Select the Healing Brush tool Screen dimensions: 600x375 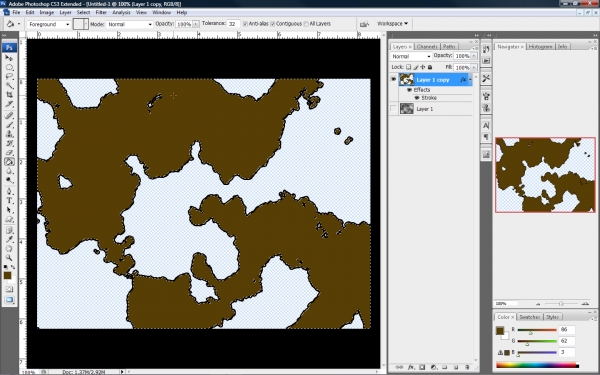point(9,116)
